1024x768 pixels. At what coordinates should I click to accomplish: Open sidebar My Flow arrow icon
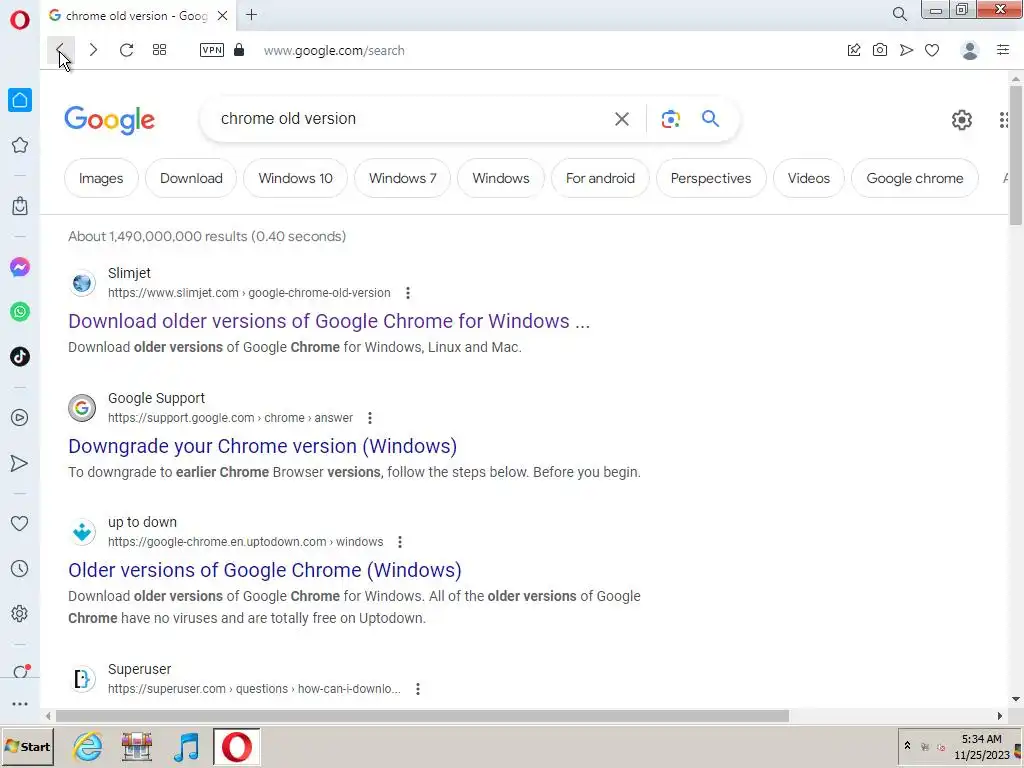pyautogui.click(x=20, y=463)
